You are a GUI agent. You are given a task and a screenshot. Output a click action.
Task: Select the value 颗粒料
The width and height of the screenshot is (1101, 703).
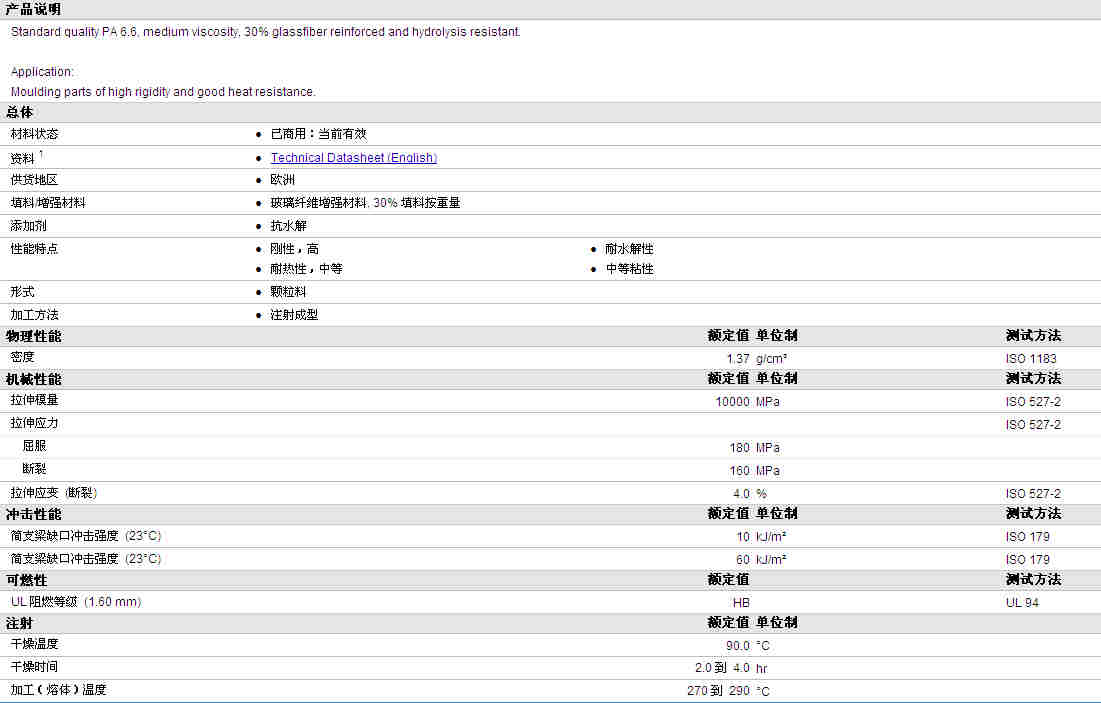pyautogui.click(x=289, y=291)
